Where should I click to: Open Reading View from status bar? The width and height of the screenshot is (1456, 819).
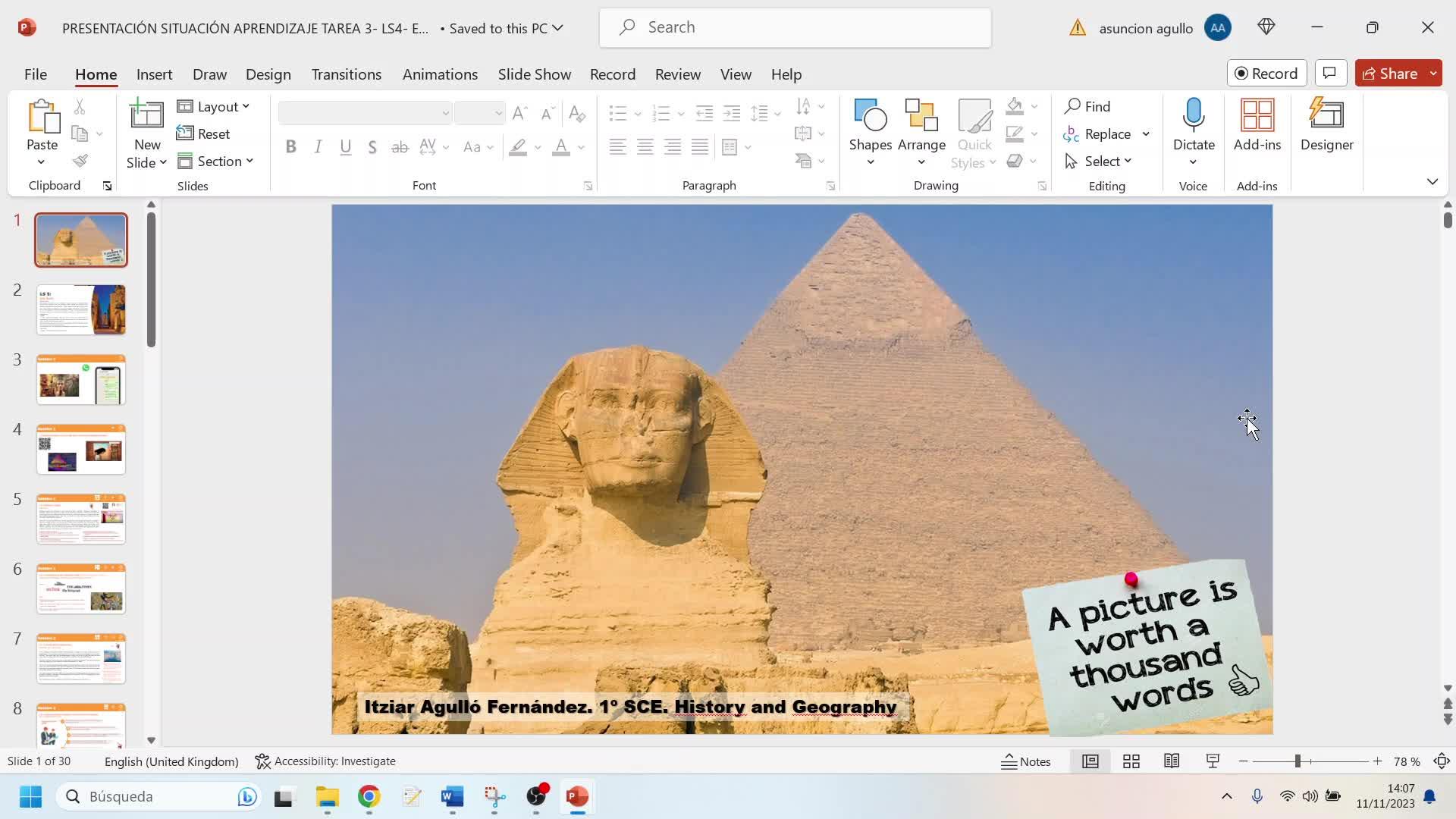[x=1171, y=761]
